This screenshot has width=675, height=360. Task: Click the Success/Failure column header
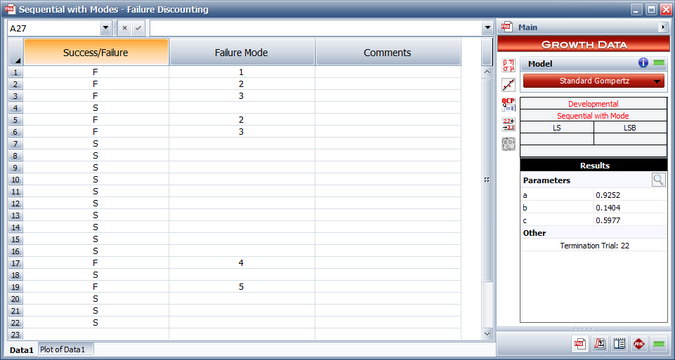coord(96,53)
